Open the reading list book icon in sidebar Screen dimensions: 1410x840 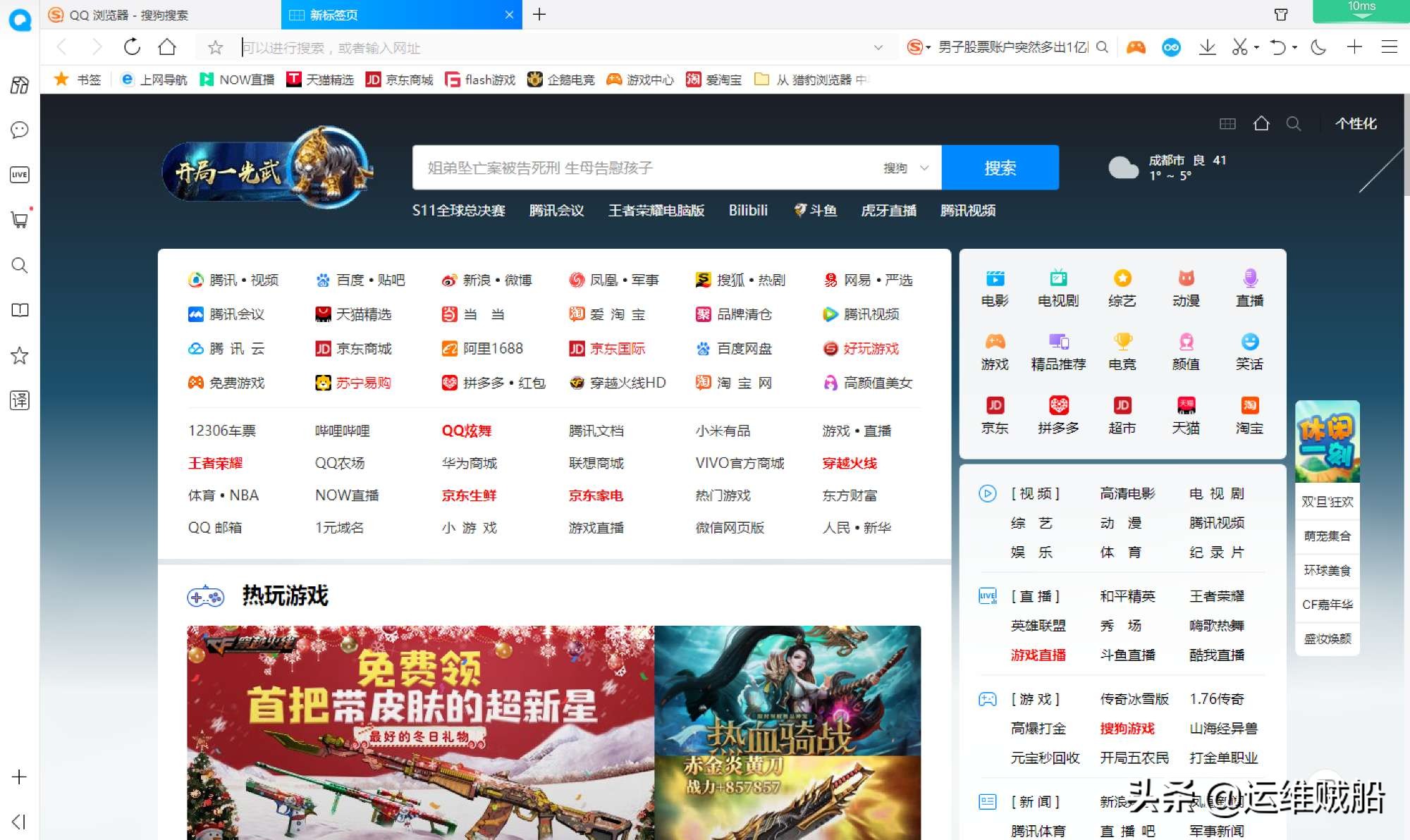[x=19, y=310]
